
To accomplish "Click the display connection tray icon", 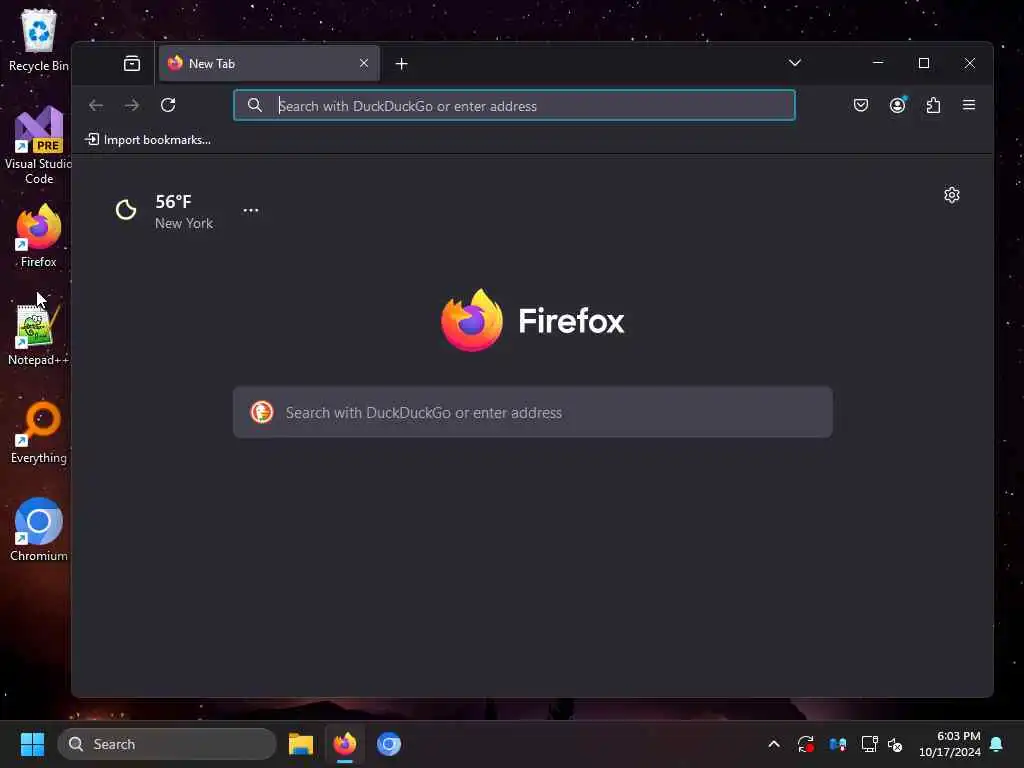I will click(869, 744).
